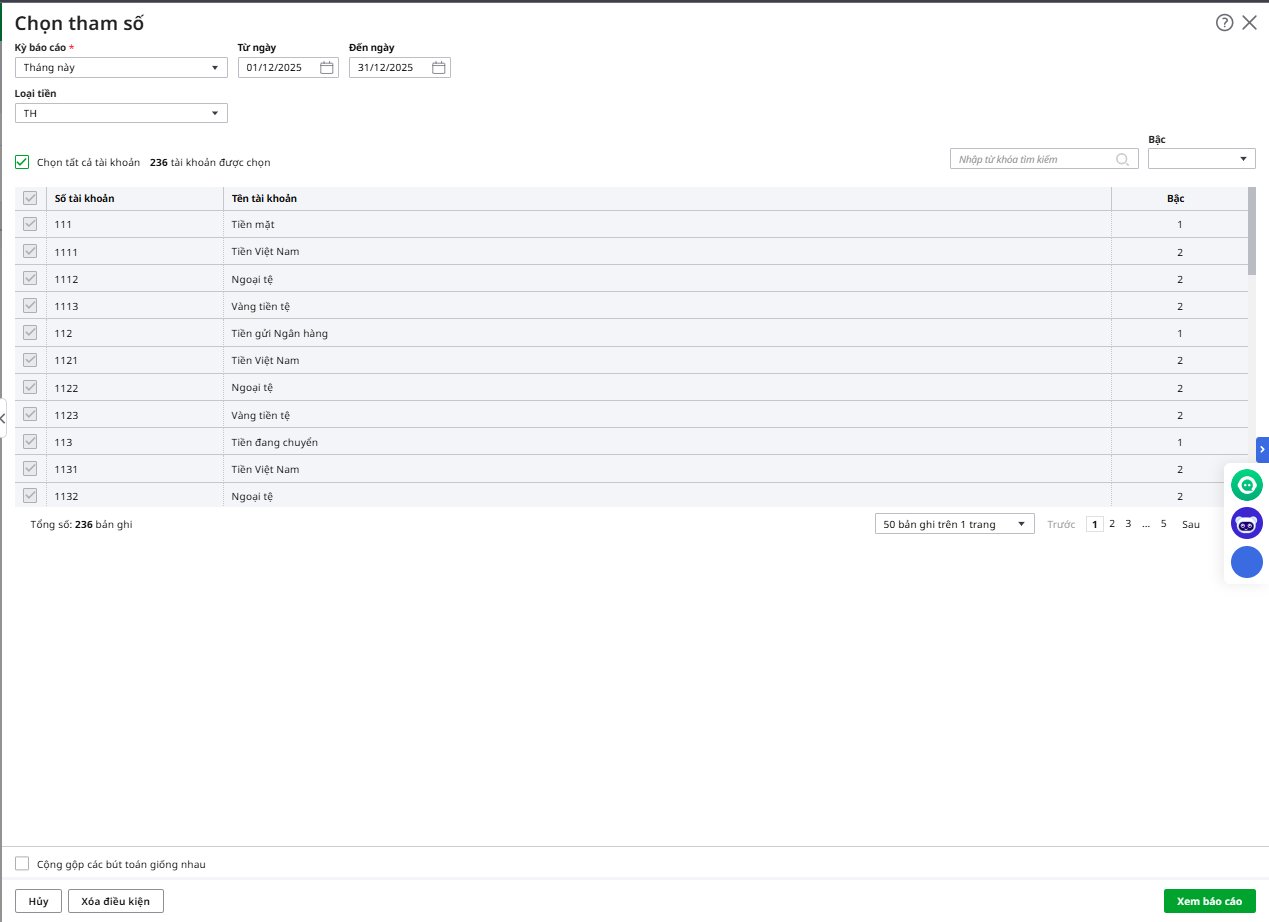Viewport: 1269px width, 922px height.
Task: Toggle Chọn tất cả tài khoản checkbox
Action: [x=22, y=162]
